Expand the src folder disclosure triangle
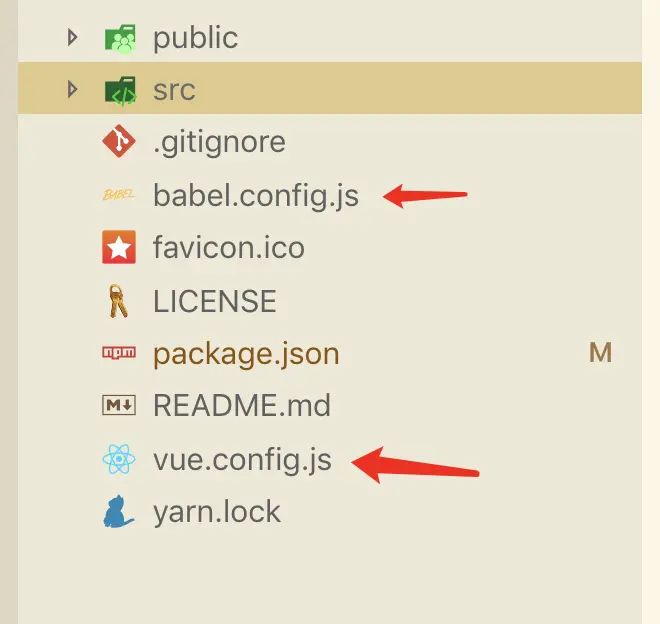 [71, 90]
